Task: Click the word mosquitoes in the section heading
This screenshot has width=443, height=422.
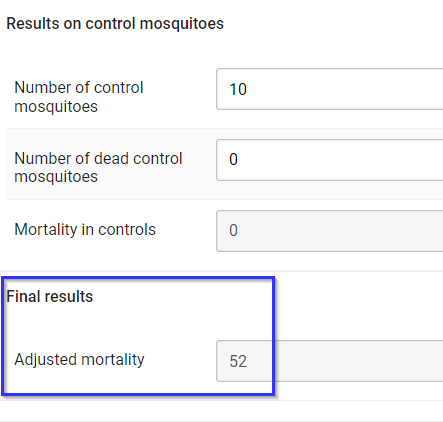Action: point(182,24)
